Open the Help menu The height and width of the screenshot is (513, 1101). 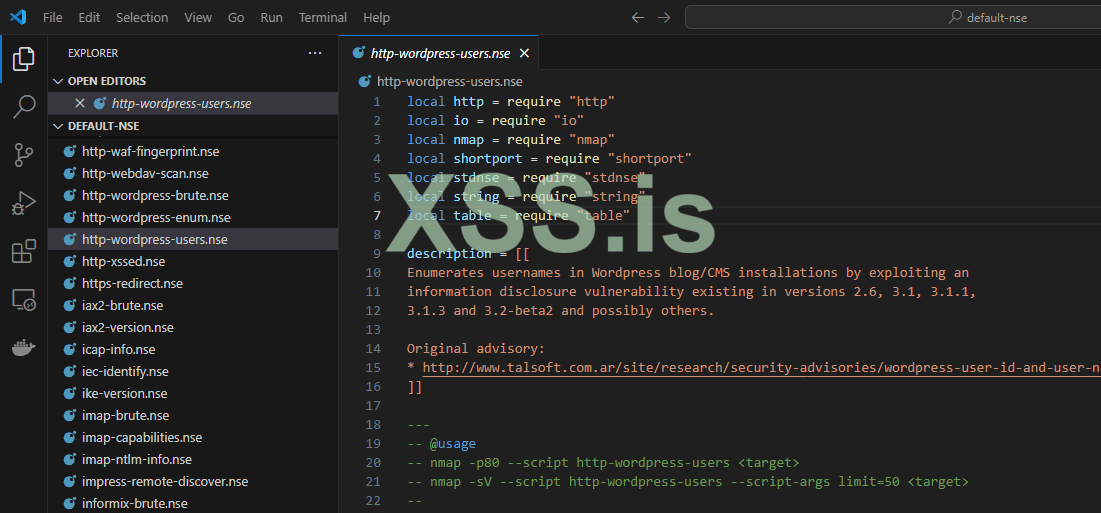pyautogui.click(x=377, y=18)
